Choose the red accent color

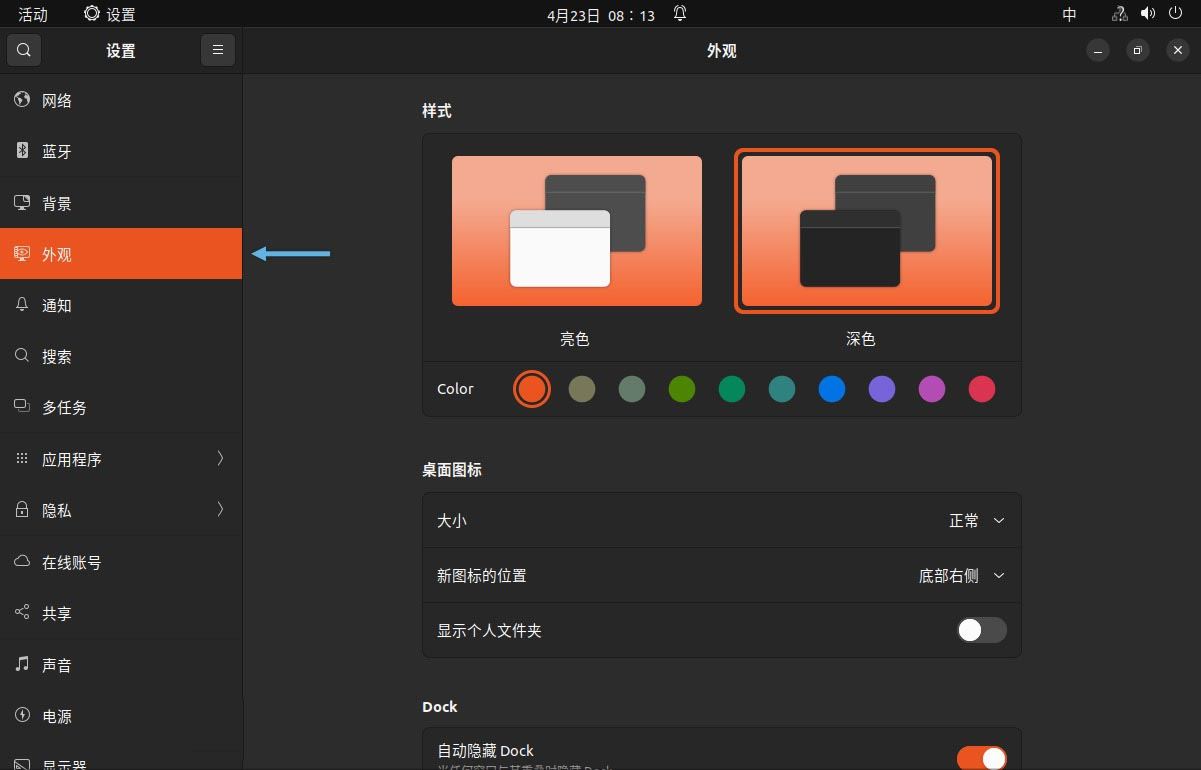point(982,389)
